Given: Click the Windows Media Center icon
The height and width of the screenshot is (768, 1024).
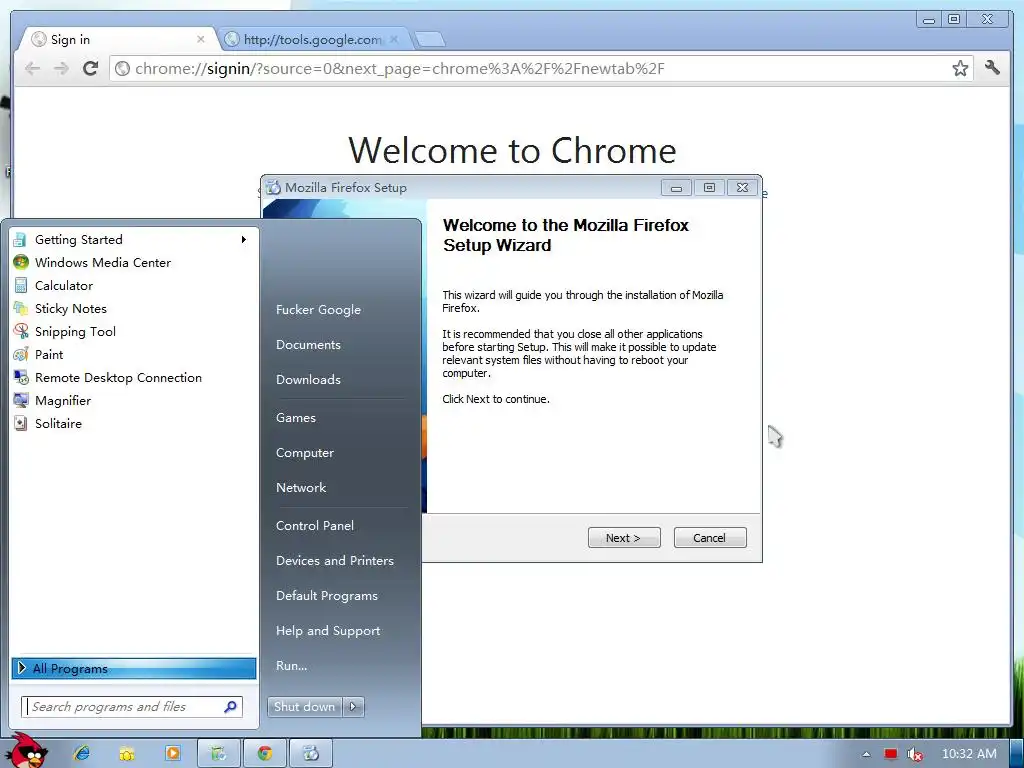Looking at the screenshot, I should [21, 263].
